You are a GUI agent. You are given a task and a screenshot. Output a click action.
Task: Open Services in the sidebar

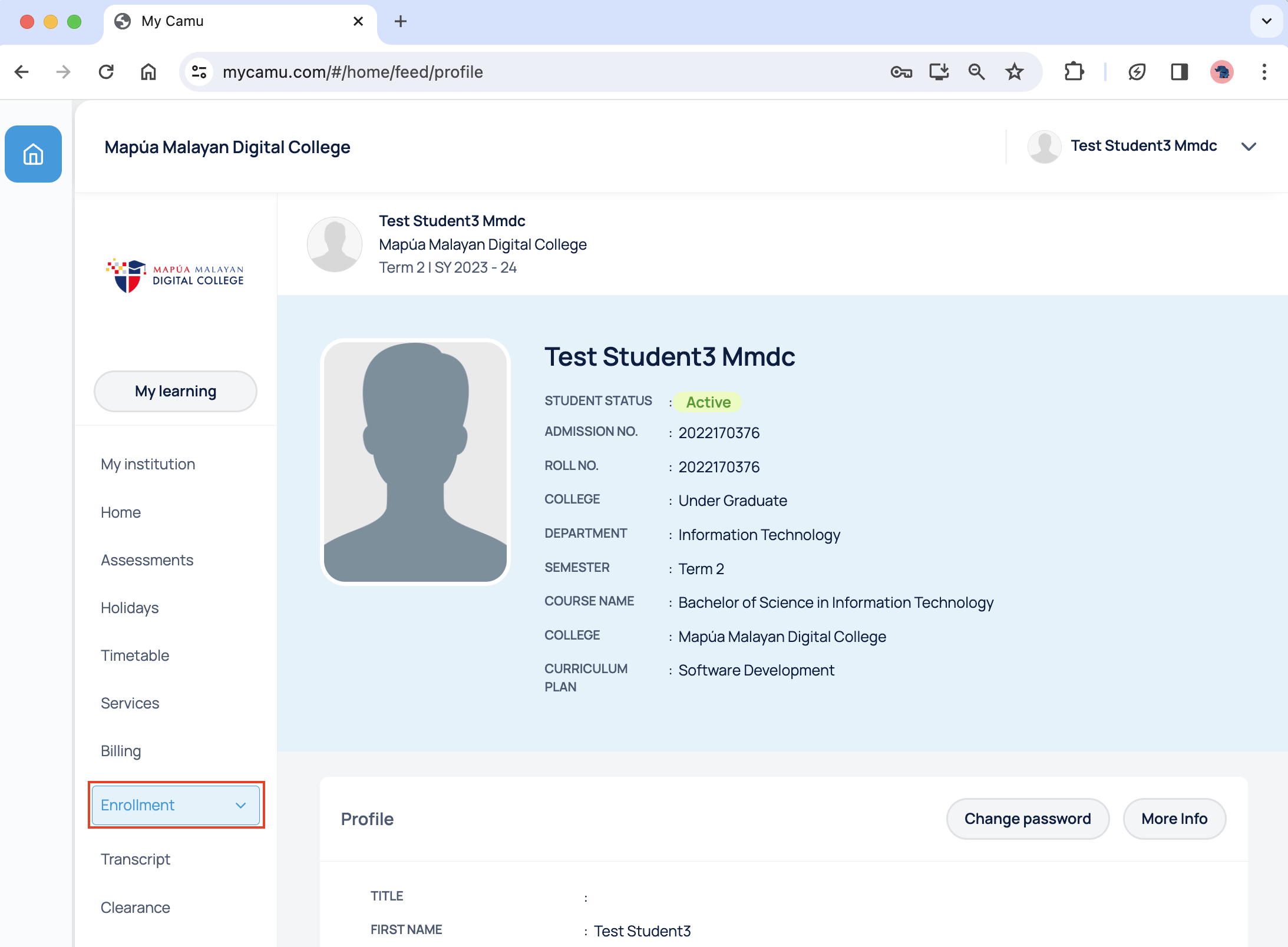click(130, 703)
